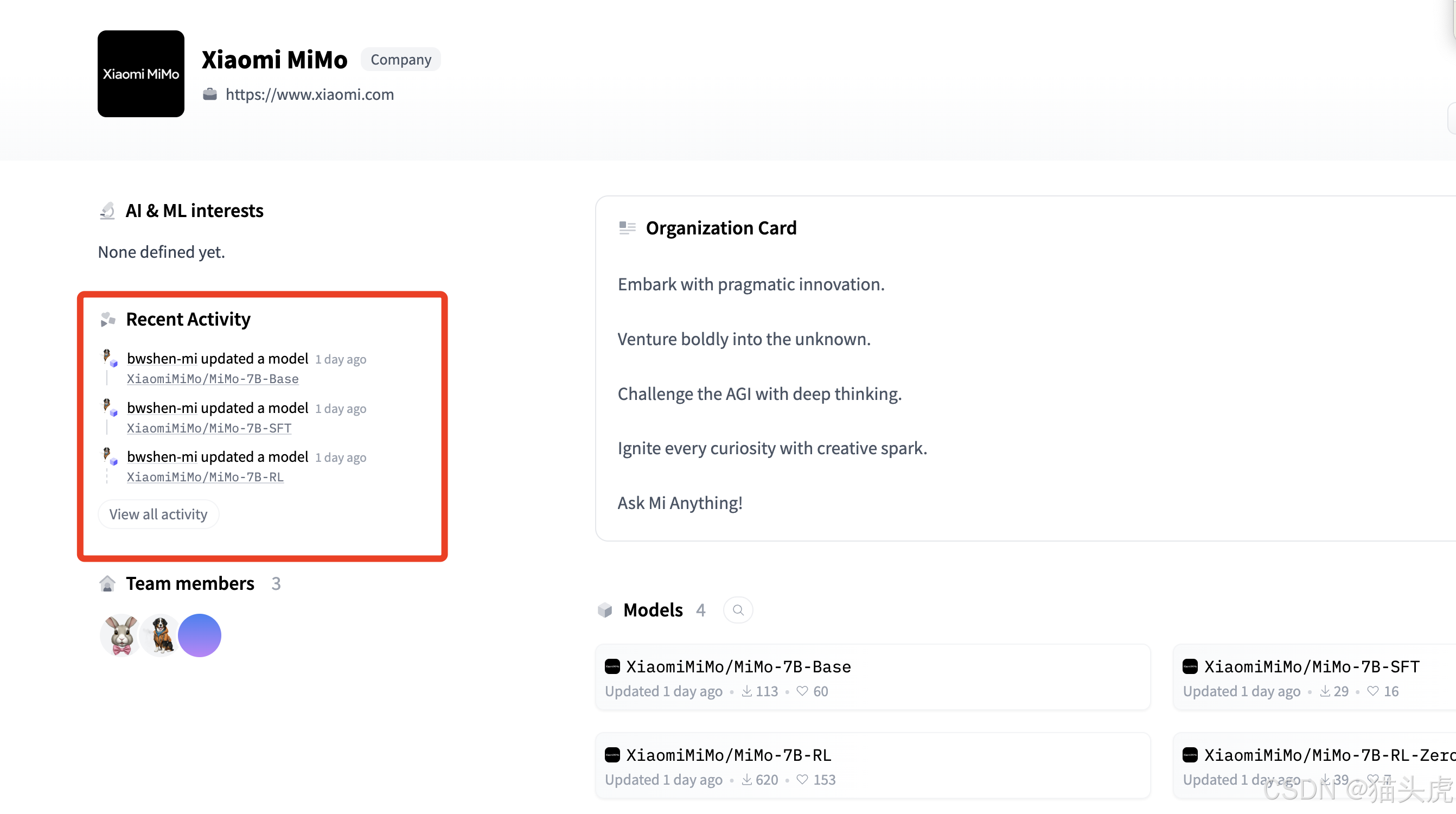Click the models search magnifier icon
Screen dimensions: 1456x814
pyautogui.click(x=738, y=610)
